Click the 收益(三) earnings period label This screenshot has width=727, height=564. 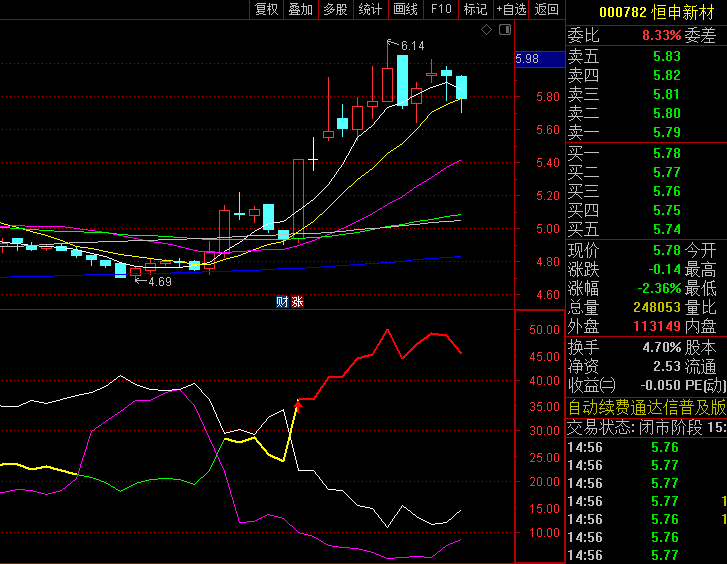[591, 386]
